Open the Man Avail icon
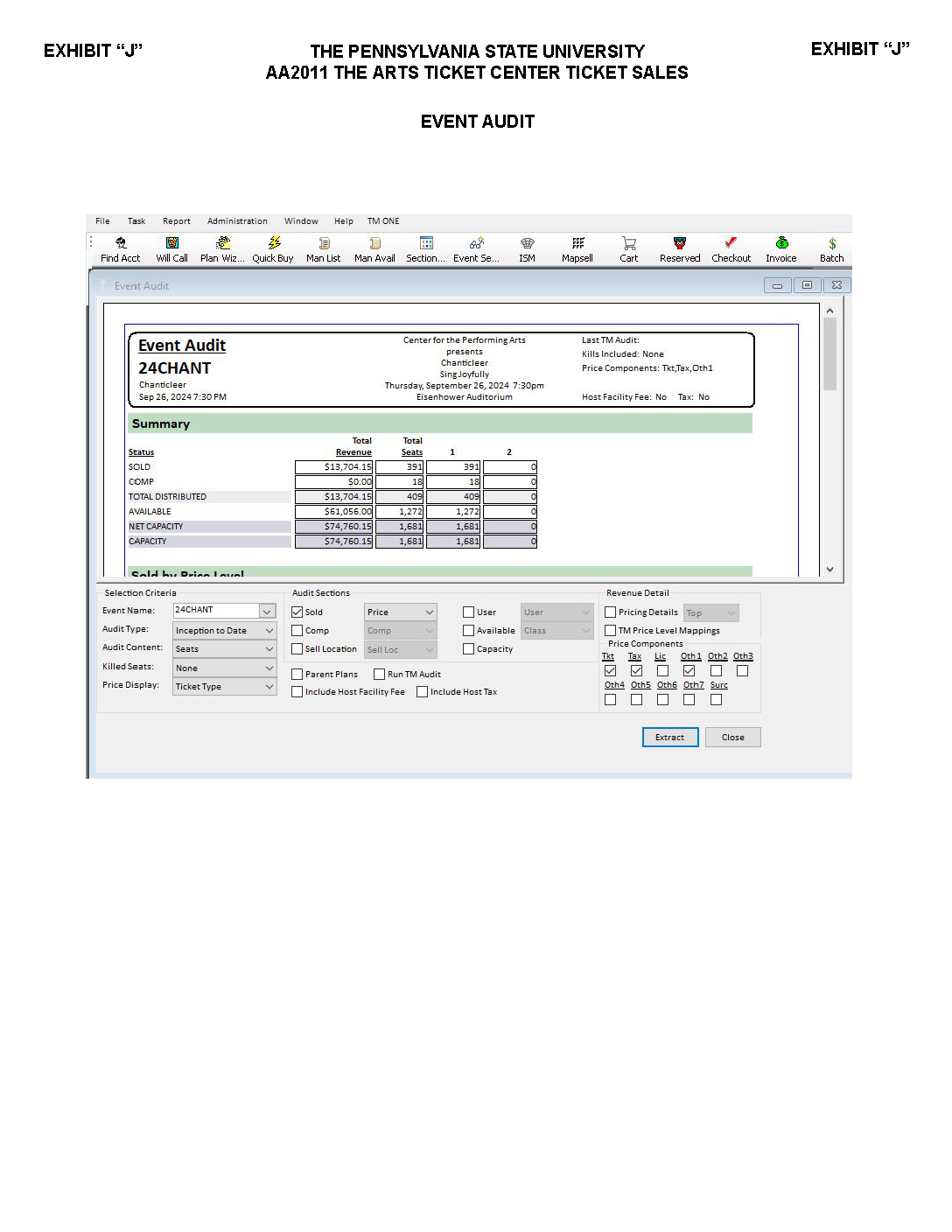The image size is (952, 1232). [x=374, y=249]
